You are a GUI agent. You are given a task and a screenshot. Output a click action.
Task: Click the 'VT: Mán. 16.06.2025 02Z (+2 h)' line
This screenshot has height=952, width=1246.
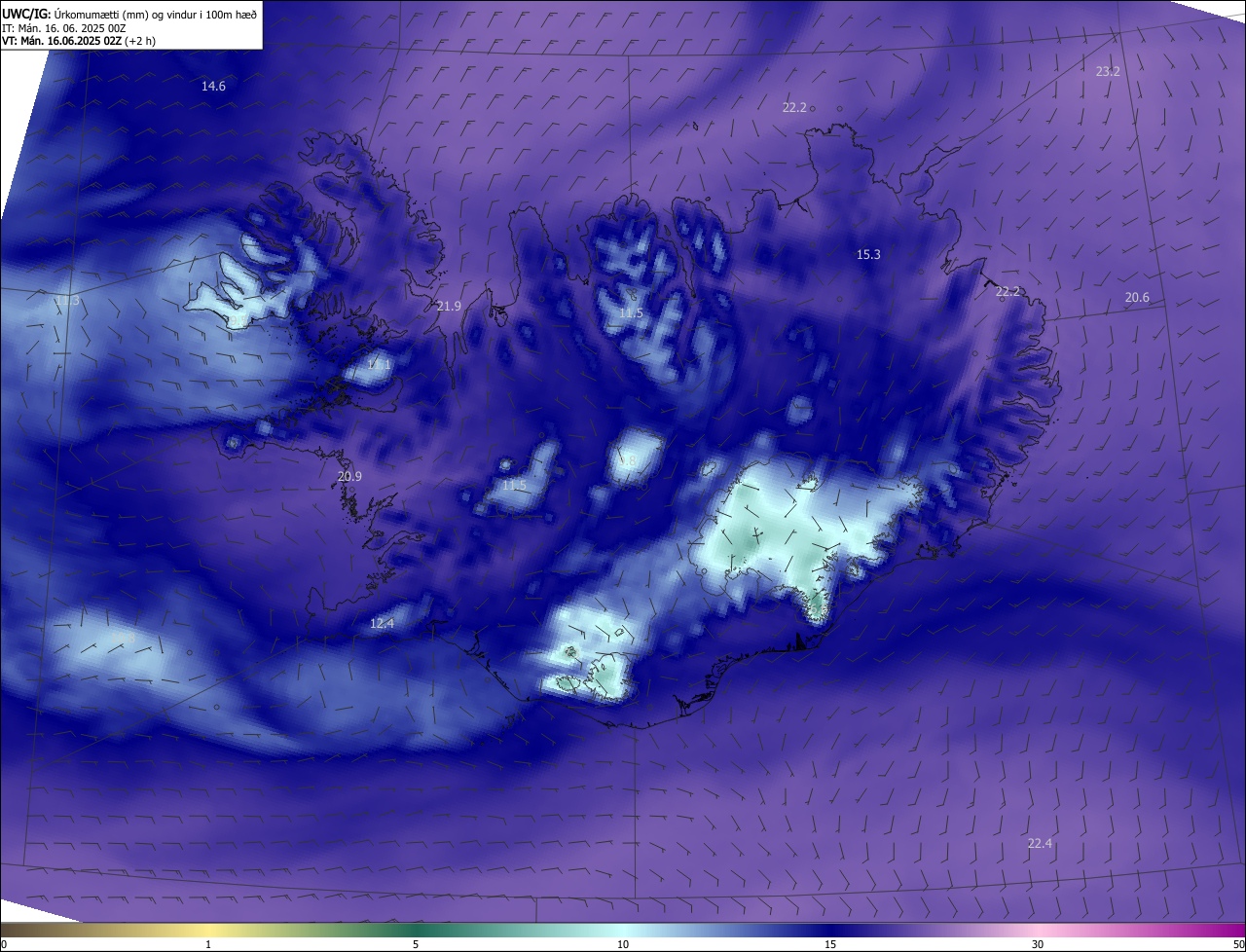(x=79, y=41)
